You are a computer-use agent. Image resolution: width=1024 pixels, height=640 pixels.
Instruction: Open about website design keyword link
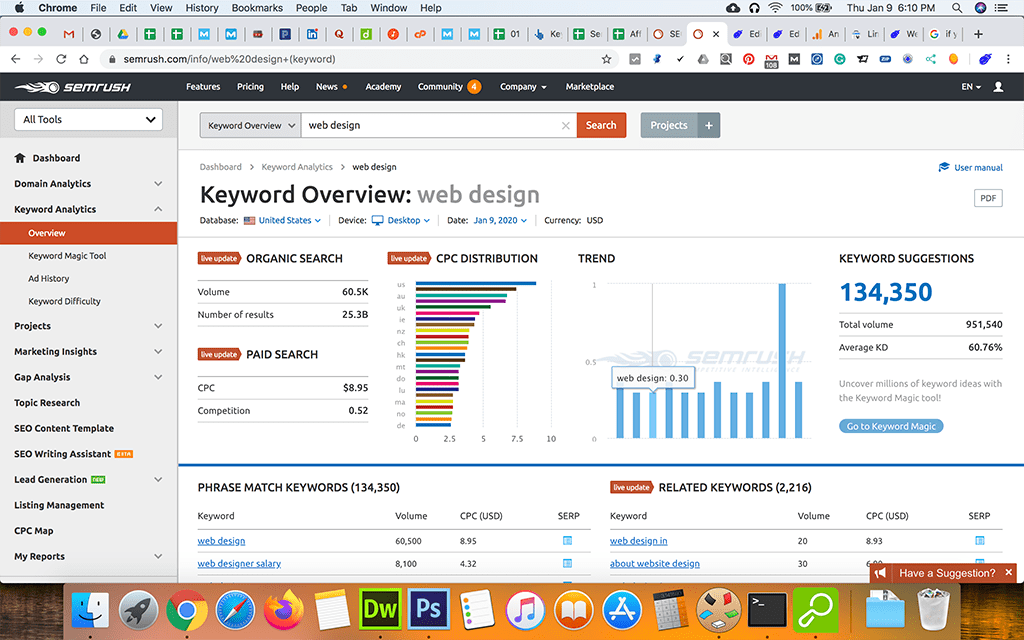[x=654, y=564]
